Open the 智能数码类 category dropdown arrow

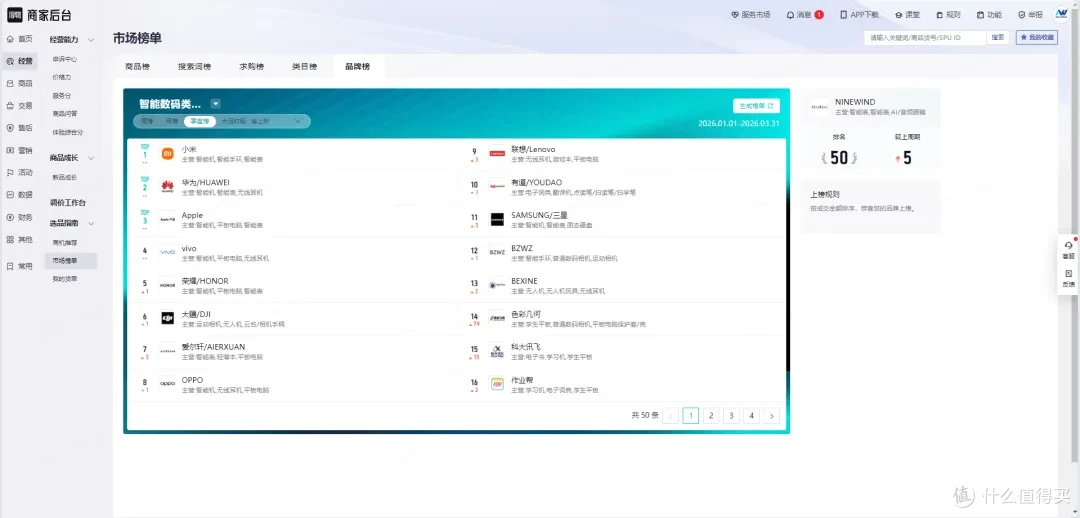(x=216, y=104)
